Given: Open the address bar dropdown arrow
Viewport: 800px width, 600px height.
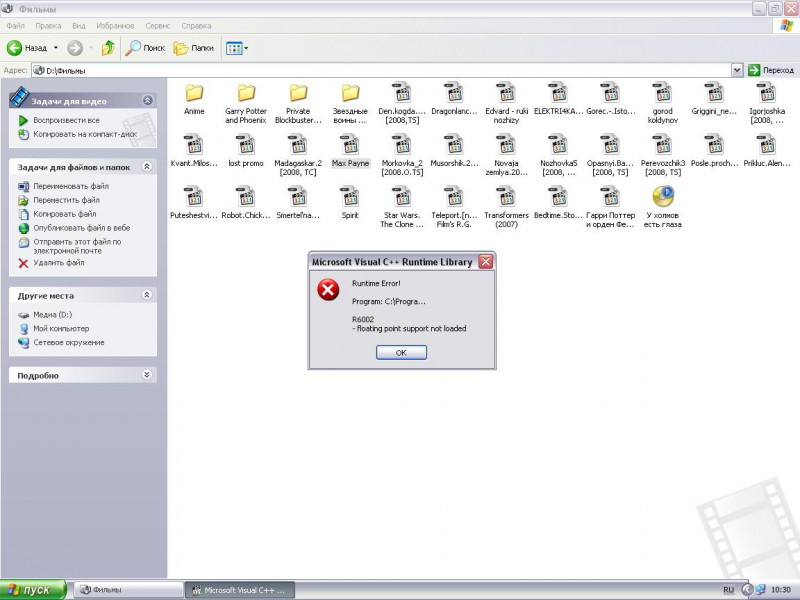Looking at the screenshot, I should click(737, 70).
